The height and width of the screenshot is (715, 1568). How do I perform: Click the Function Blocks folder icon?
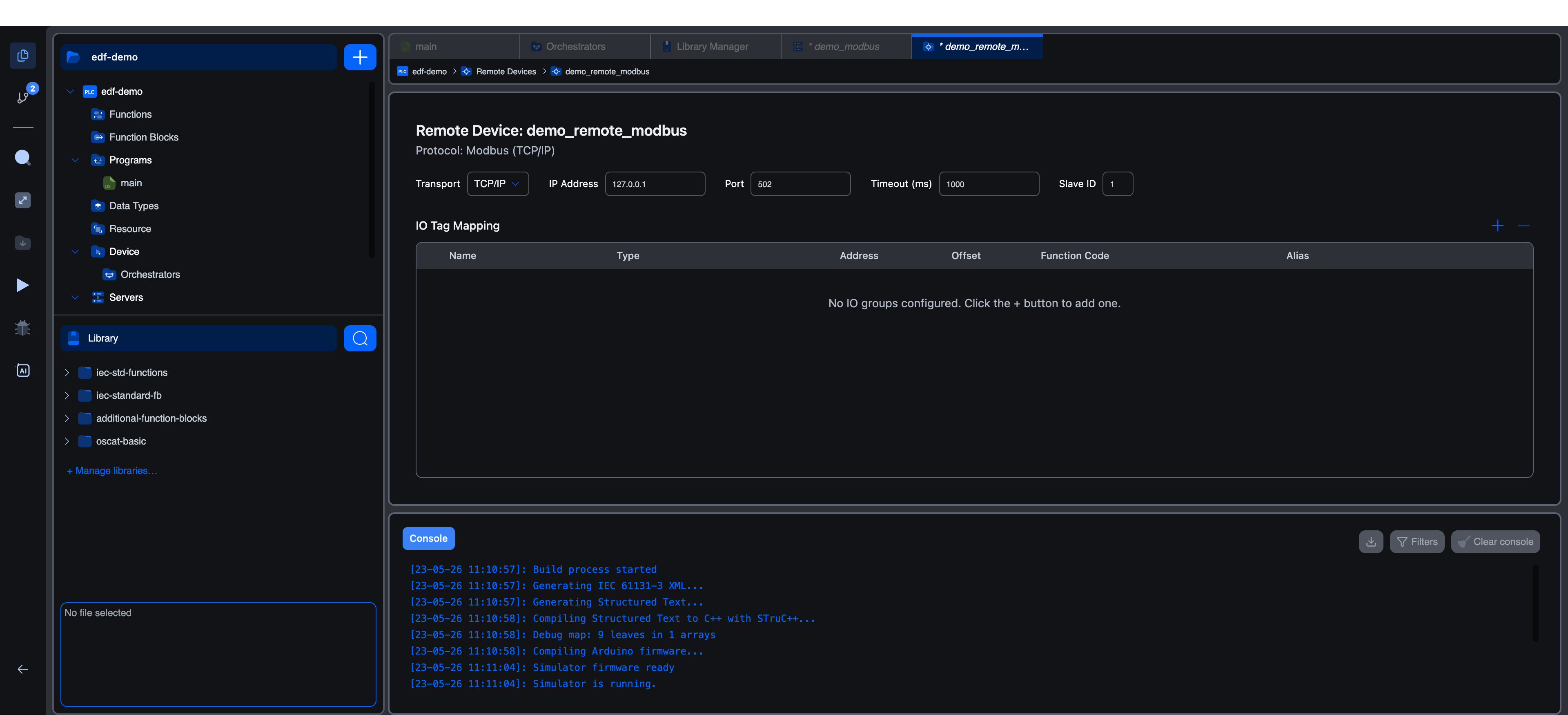click(98, 138)
